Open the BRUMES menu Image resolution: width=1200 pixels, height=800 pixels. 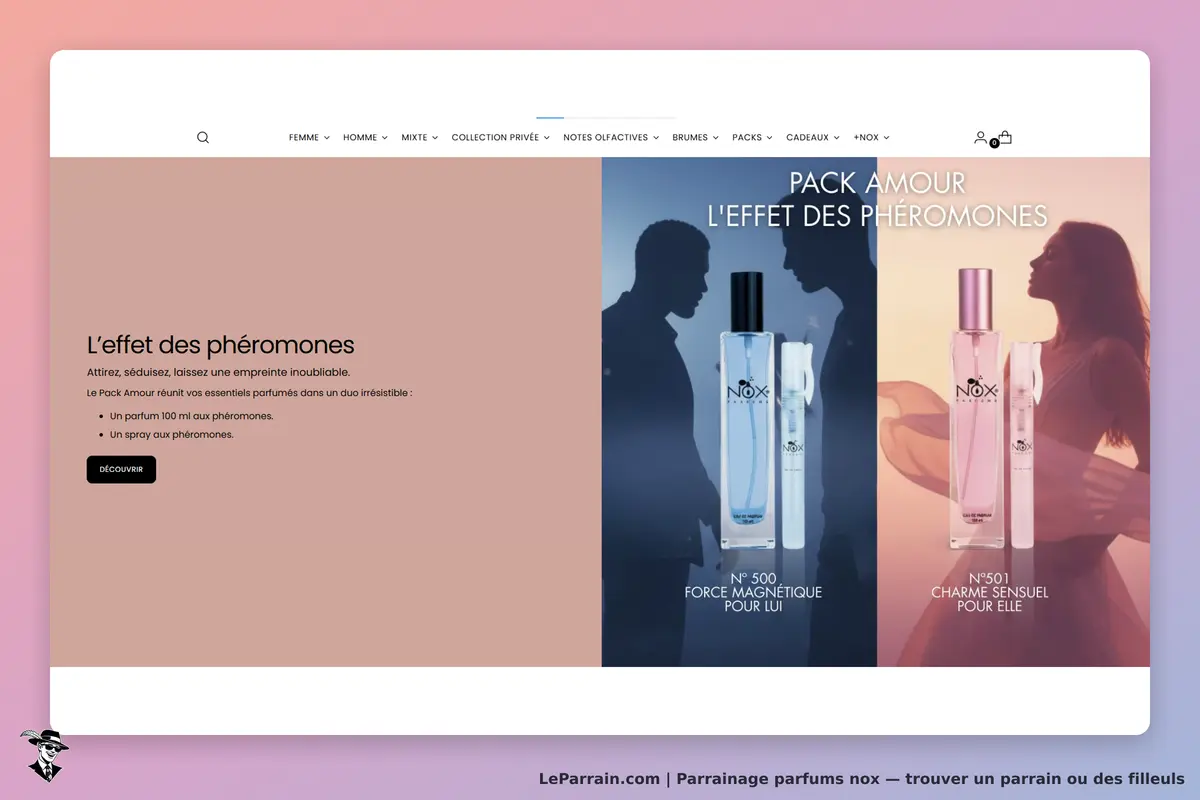(x=696, y=138)
